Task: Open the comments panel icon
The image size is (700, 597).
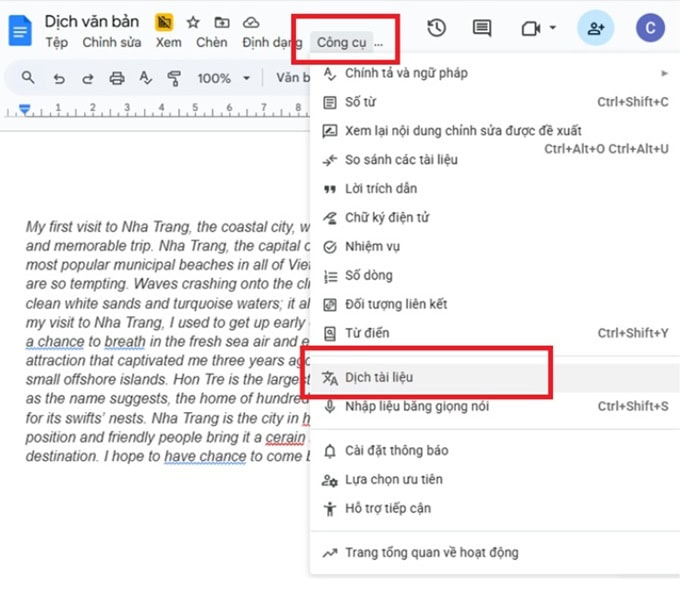Action: pyautogui.click(x=482, y=28)
